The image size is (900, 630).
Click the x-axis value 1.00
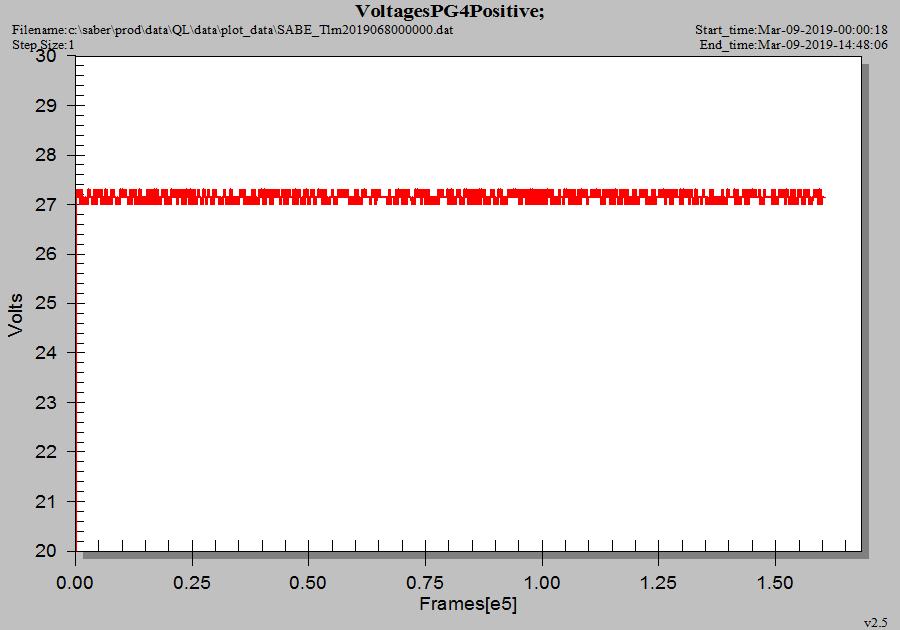pos(542,583)
